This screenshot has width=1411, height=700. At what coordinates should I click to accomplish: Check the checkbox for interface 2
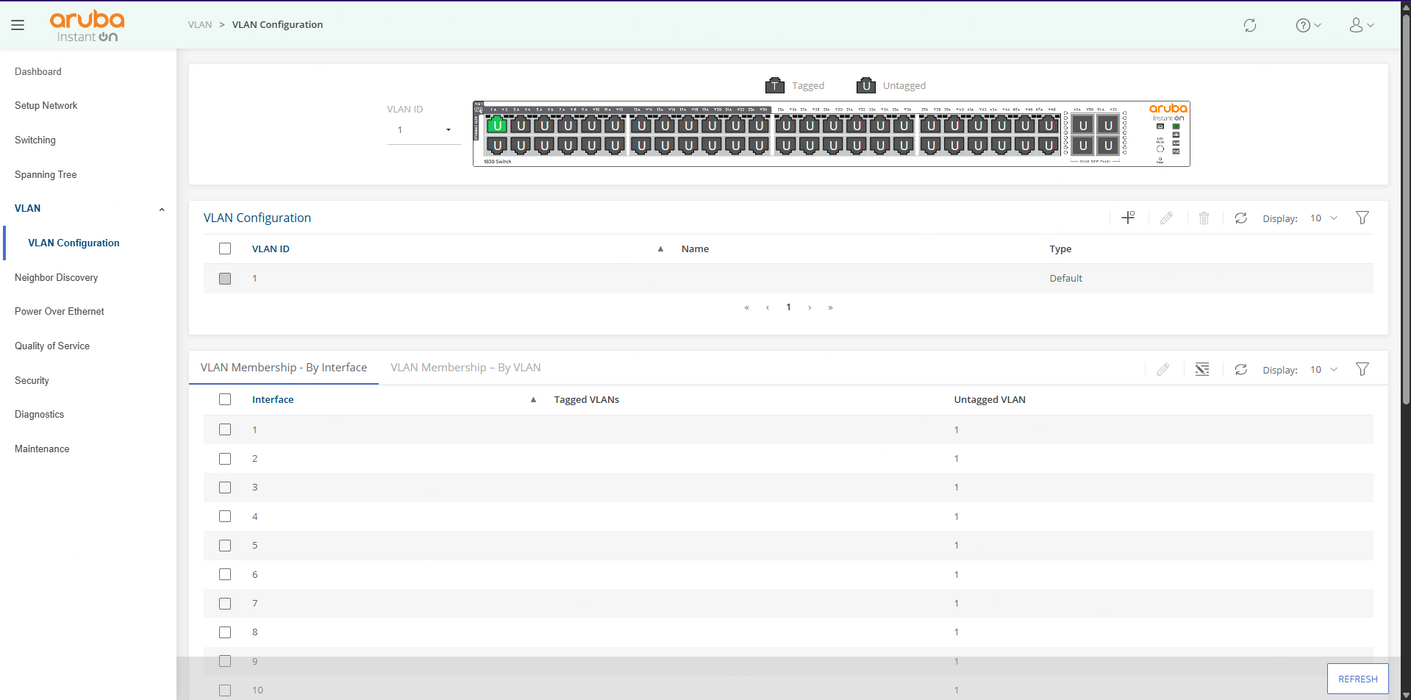225,458
